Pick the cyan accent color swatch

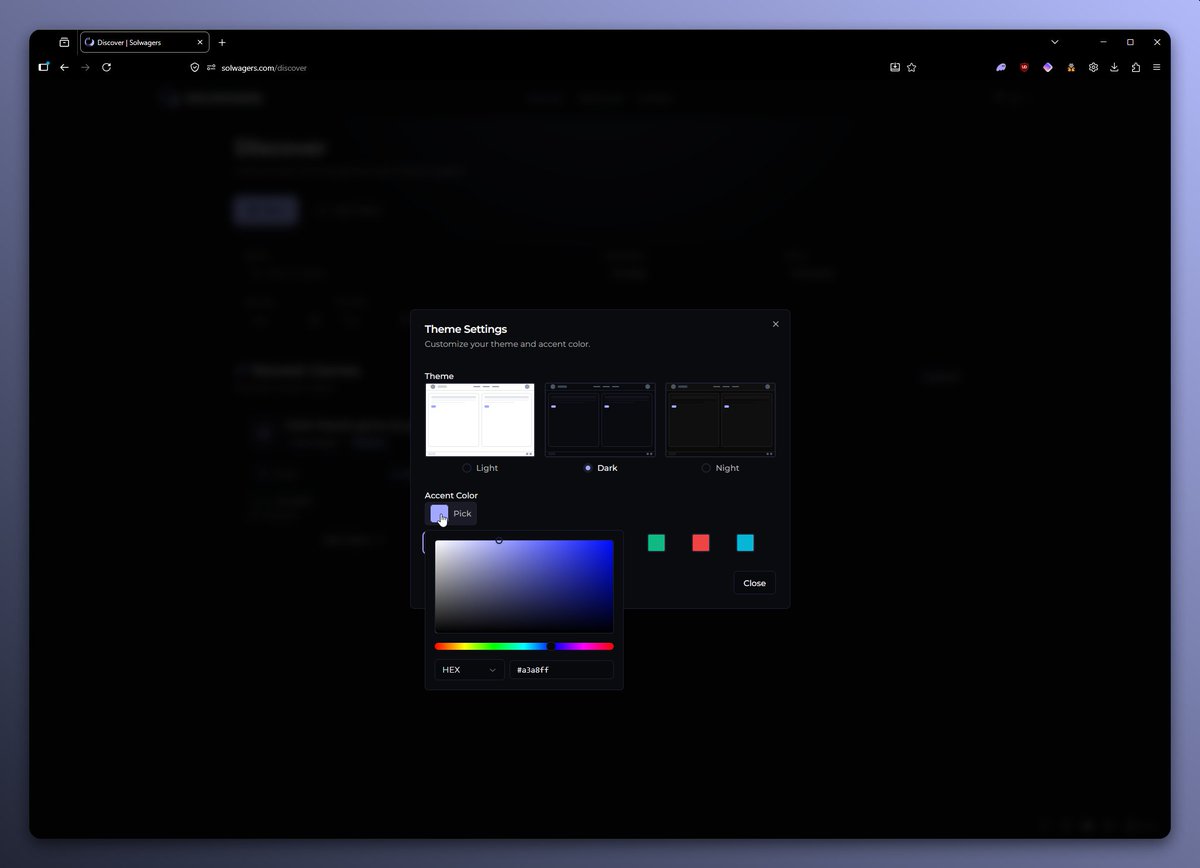coord(745,543)
